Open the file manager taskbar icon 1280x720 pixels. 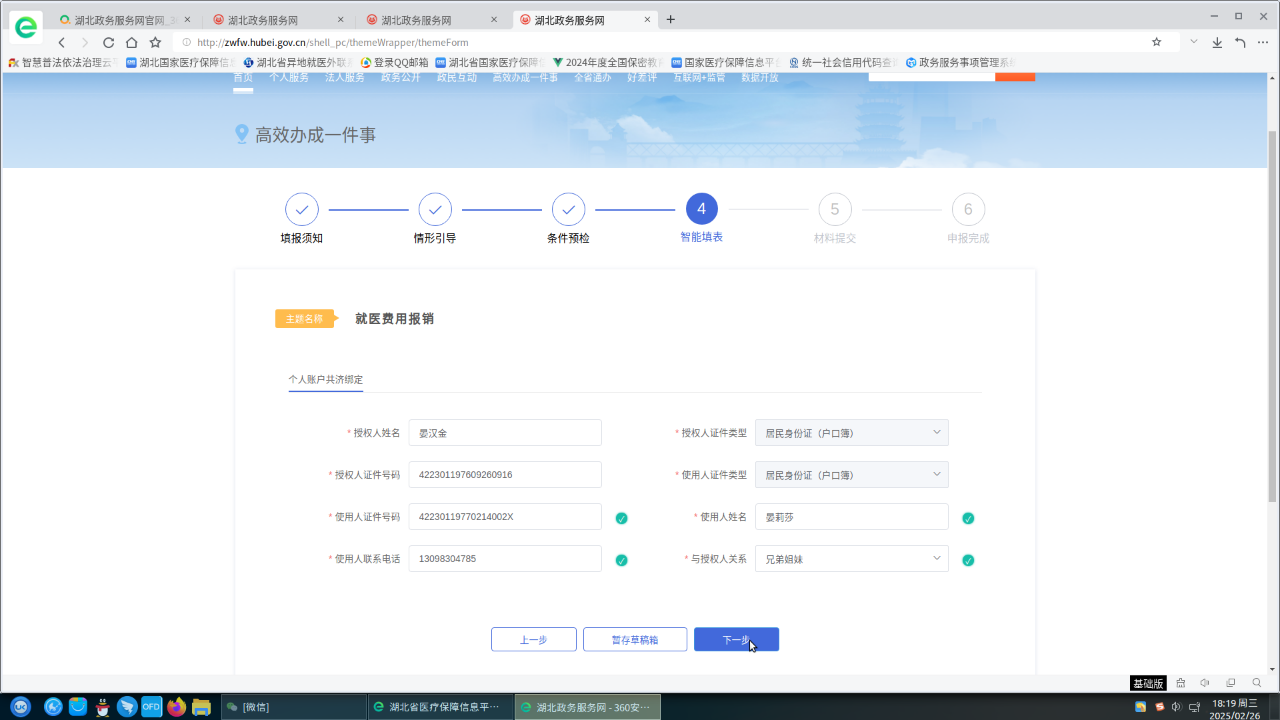(x=202, y=707)
